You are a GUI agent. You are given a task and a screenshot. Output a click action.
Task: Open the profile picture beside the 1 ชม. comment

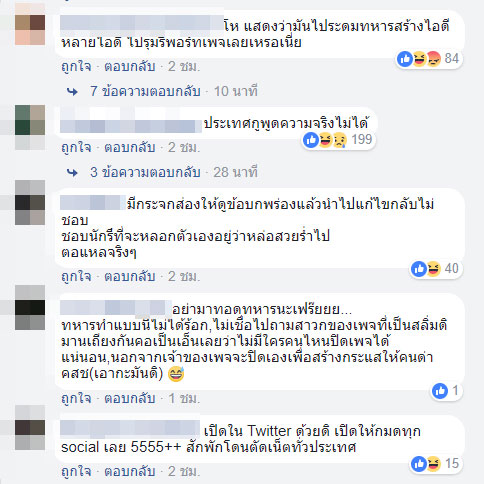tap(30, 308)
